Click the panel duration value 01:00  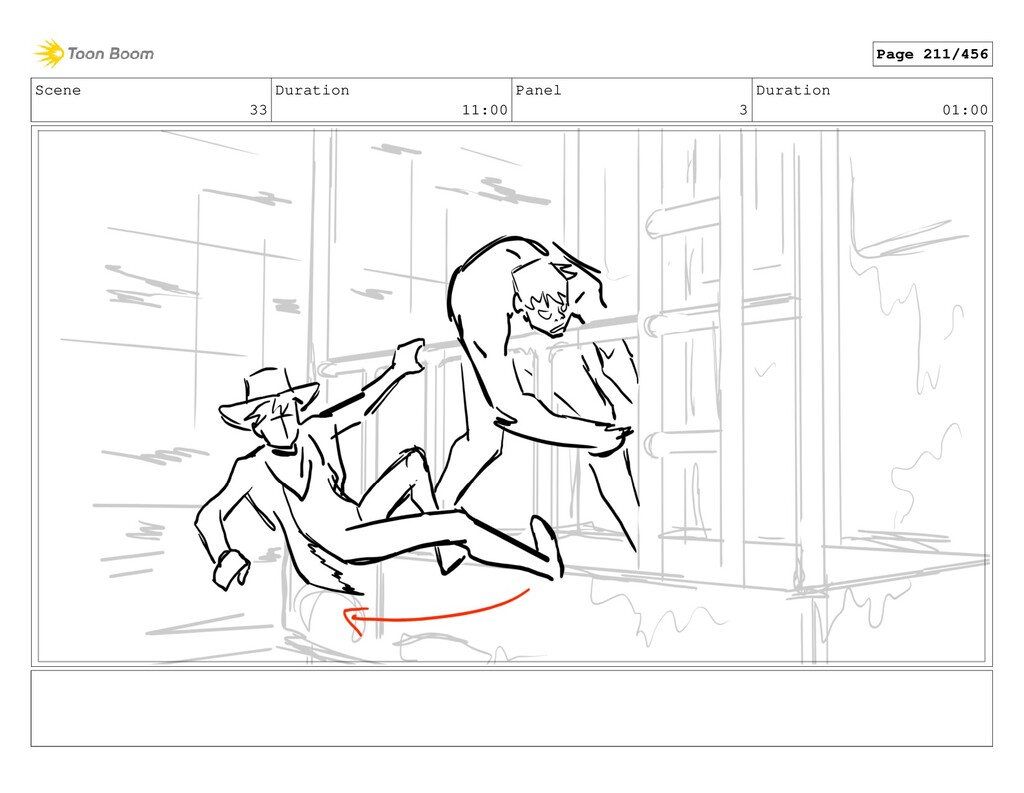click(x=965, y=110)
